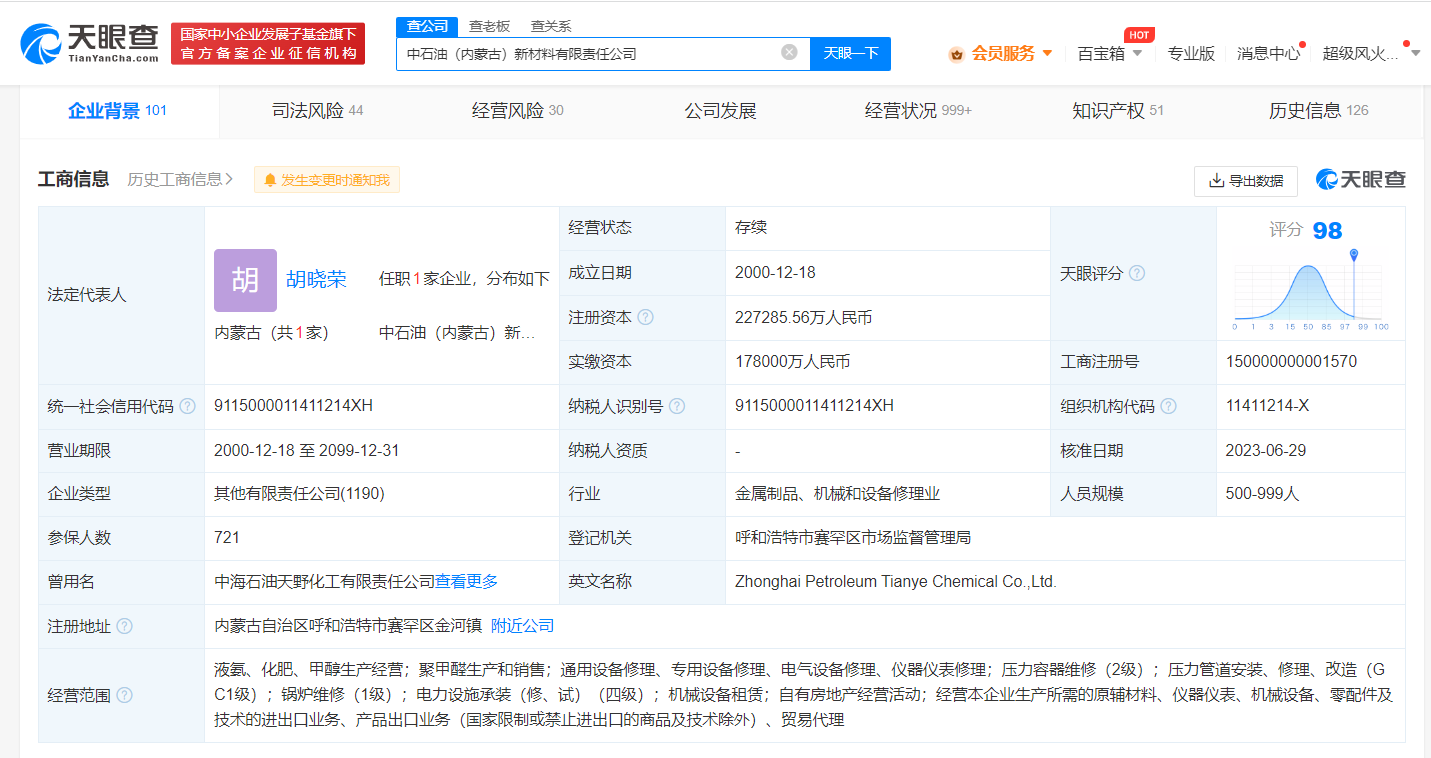Select the 查公司 search tab
This screenshot has width=1431, height=758.
pos(427,26)
